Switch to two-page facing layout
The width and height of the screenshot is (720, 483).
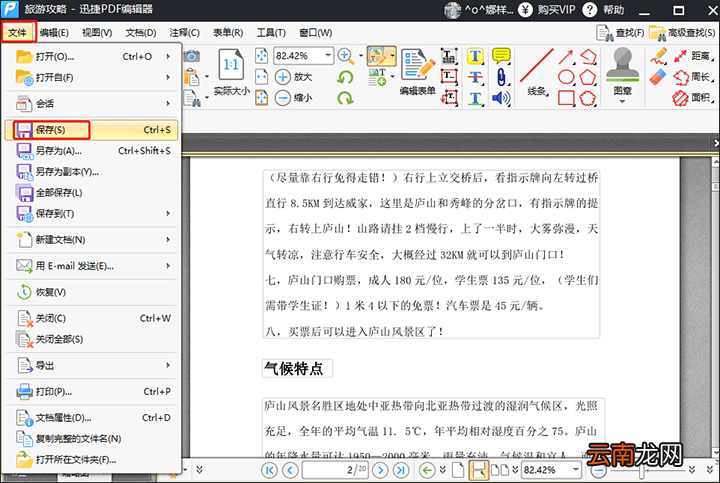tap(500, 470)
